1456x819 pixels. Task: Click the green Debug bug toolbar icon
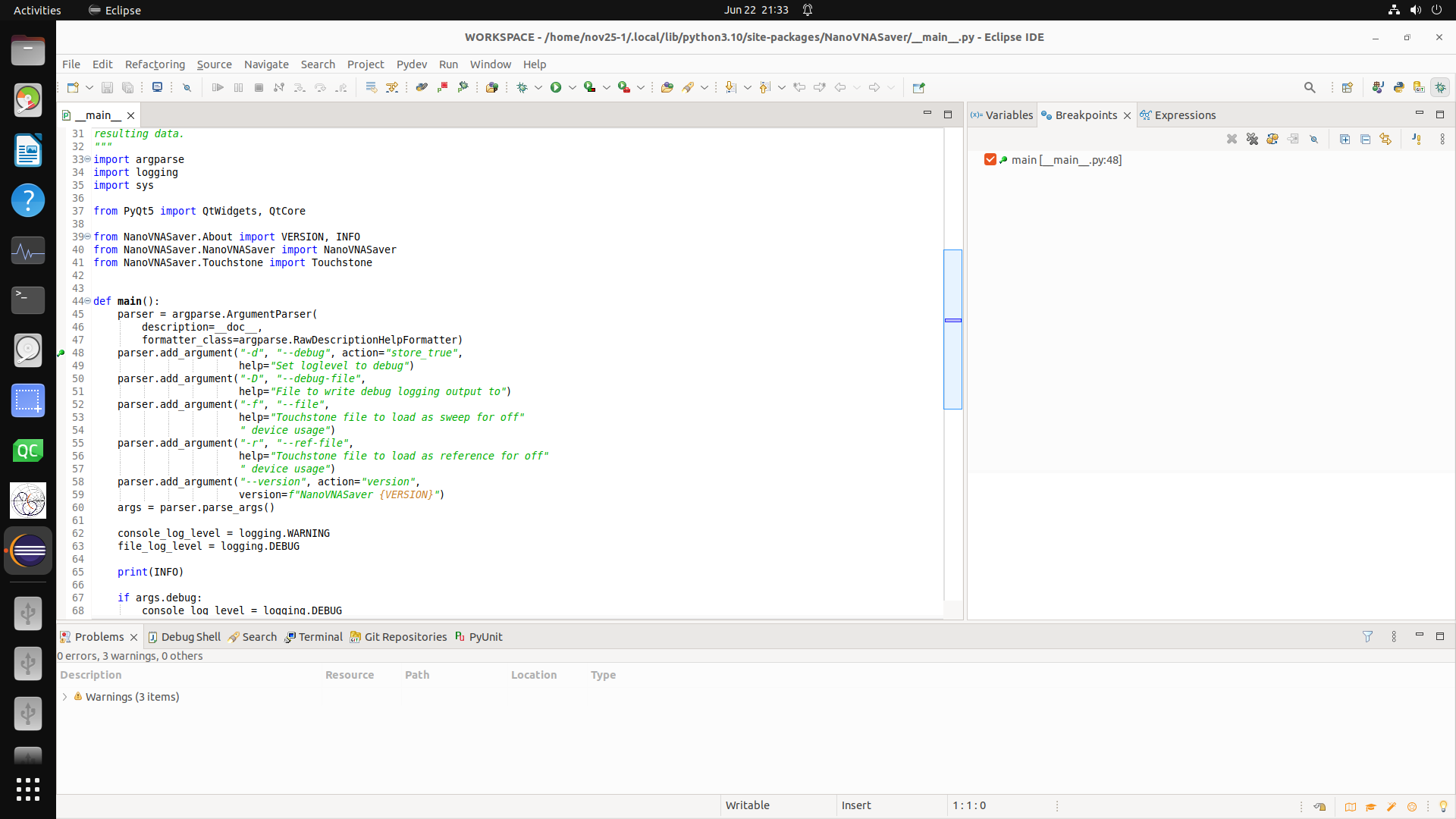coord(522,88)
